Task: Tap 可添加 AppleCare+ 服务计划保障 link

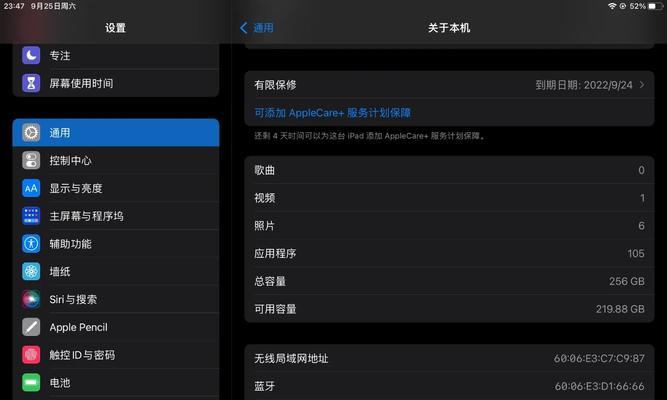Action: (333, 113)
